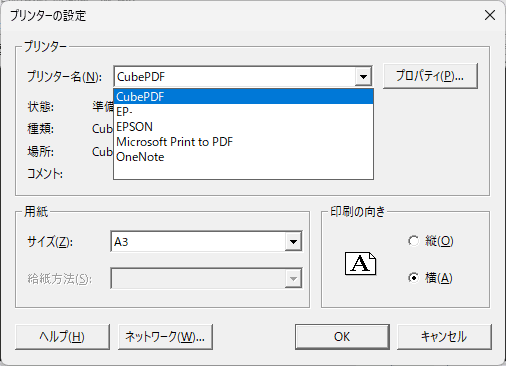Click the キャンセル cancel button
The height and width of the screenshot is (366, 506).
[x=444, y=337]
